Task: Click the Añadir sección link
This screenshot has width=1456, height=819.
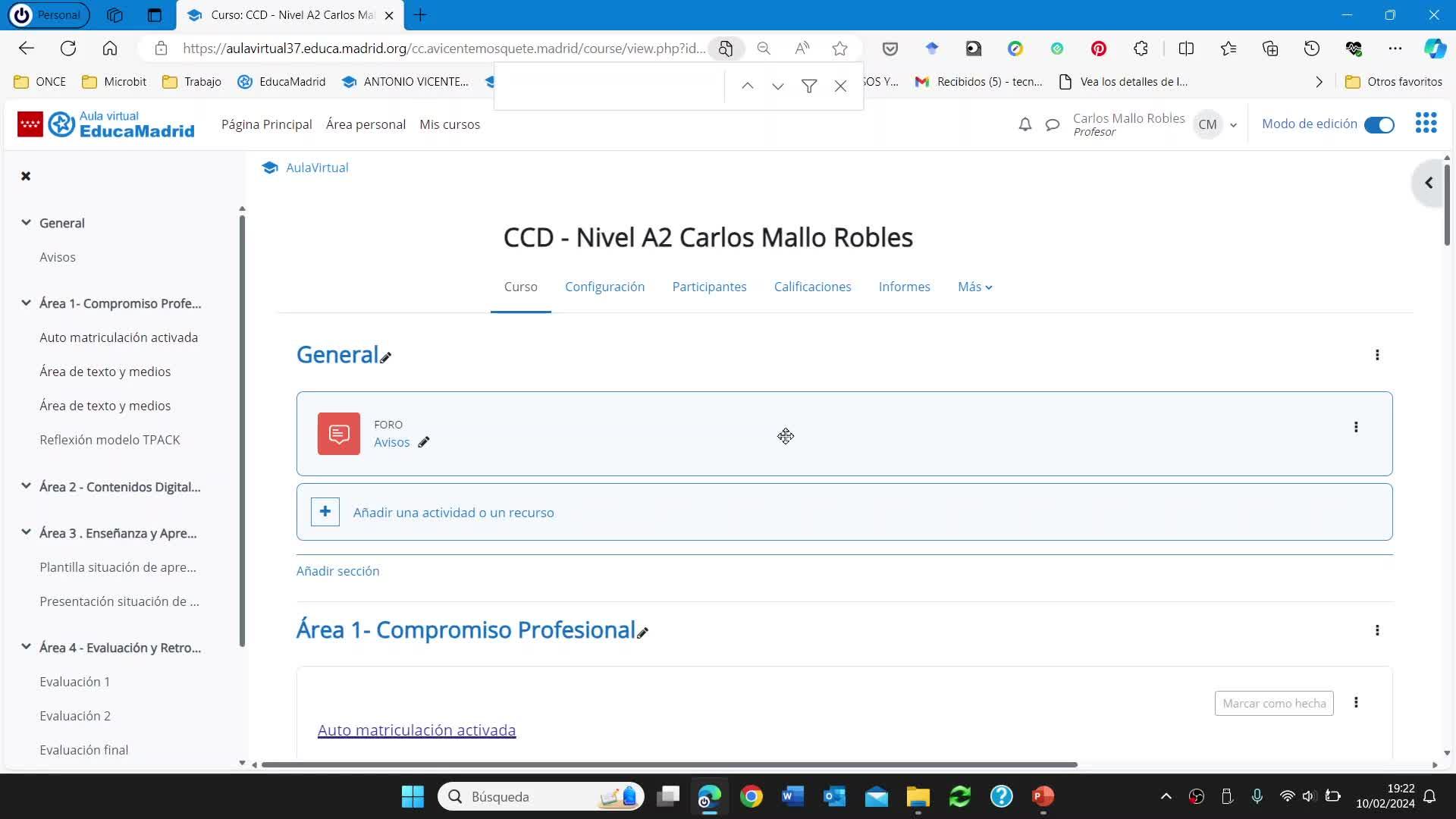Action: [x=337, y=571]
